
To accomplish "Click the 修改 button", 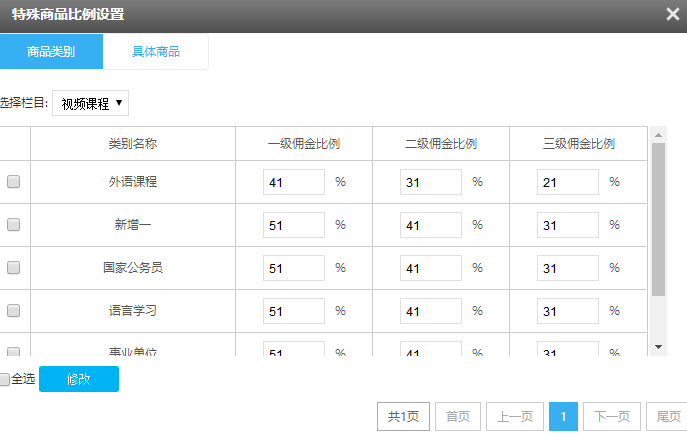I will point(79,379).
